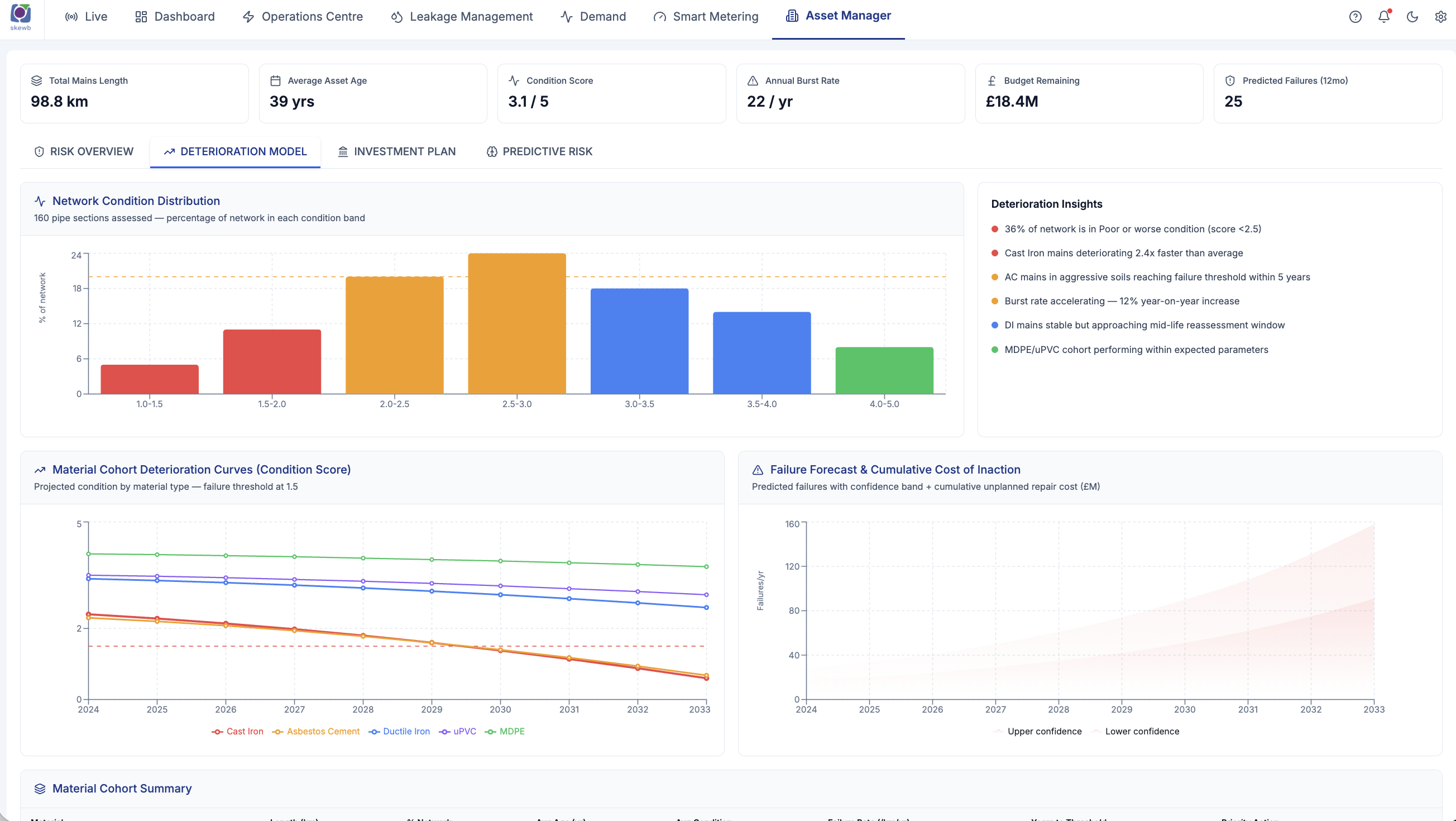This screenshot has height=821, width=1456.
Task: Toggle Upper confidence legend entry
Action: click(x=1038, y=731)
